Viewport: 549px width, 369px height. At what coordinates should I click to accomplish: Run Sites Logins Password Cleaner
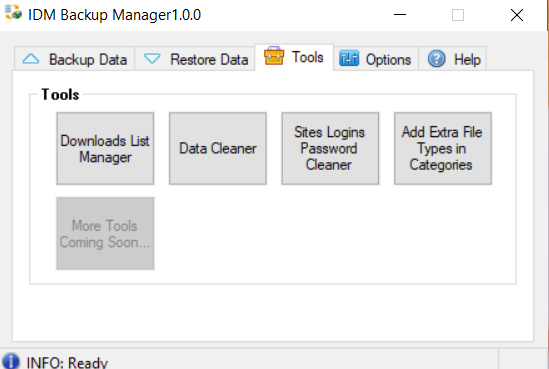pos(330,148)
